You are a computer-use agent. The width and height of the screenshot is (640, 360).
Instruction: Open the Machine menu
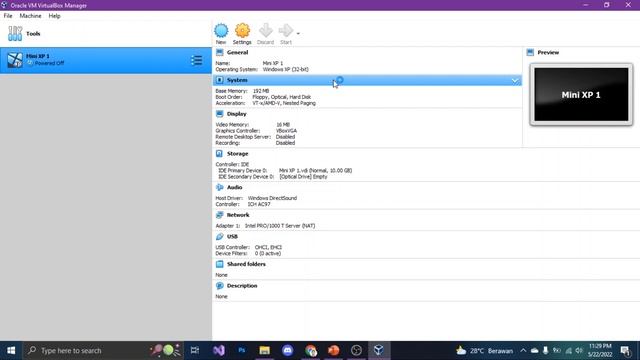click(x=30, y=16)
